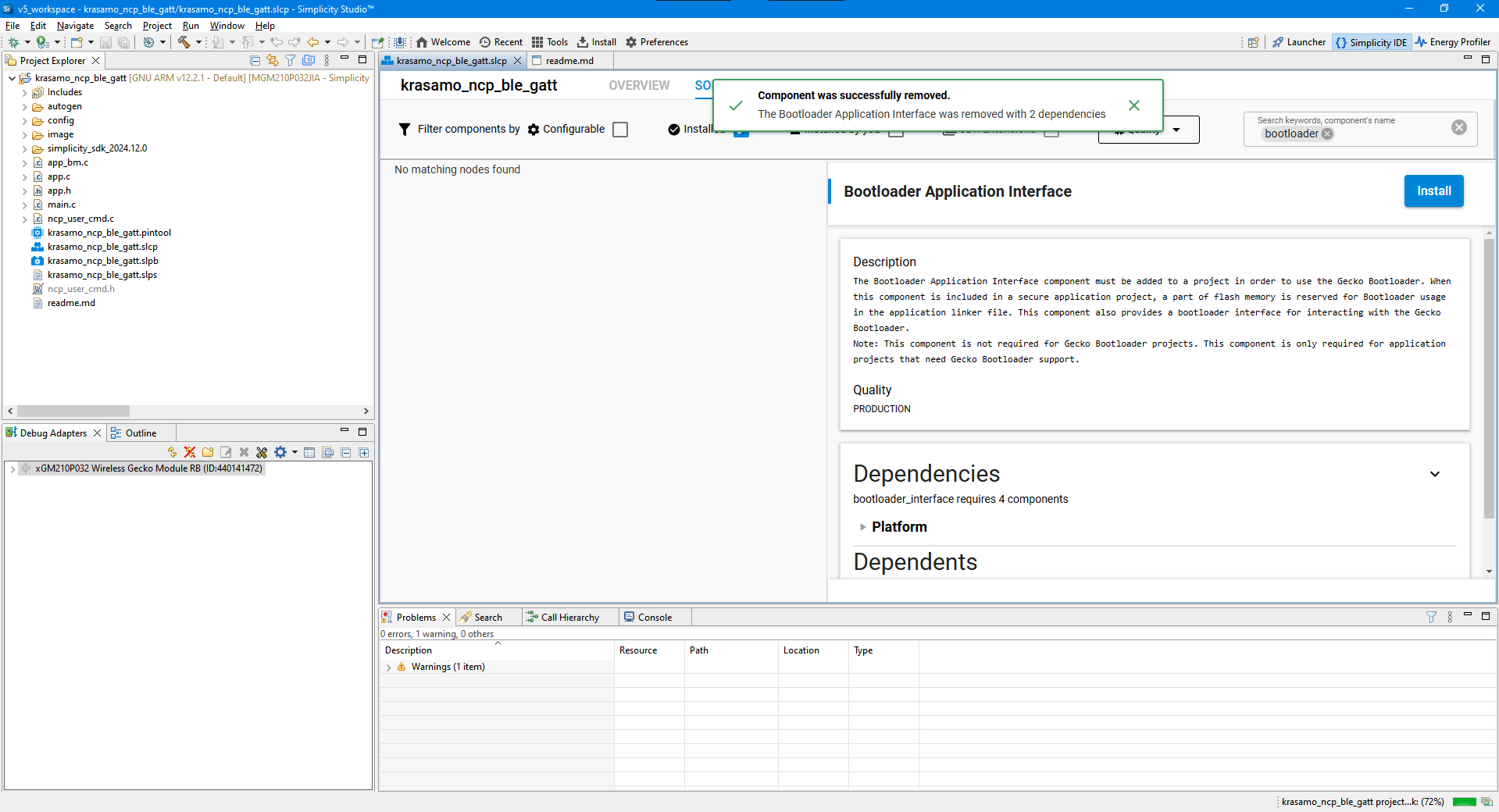Click Open Perspective icon

pos(1254,42)
